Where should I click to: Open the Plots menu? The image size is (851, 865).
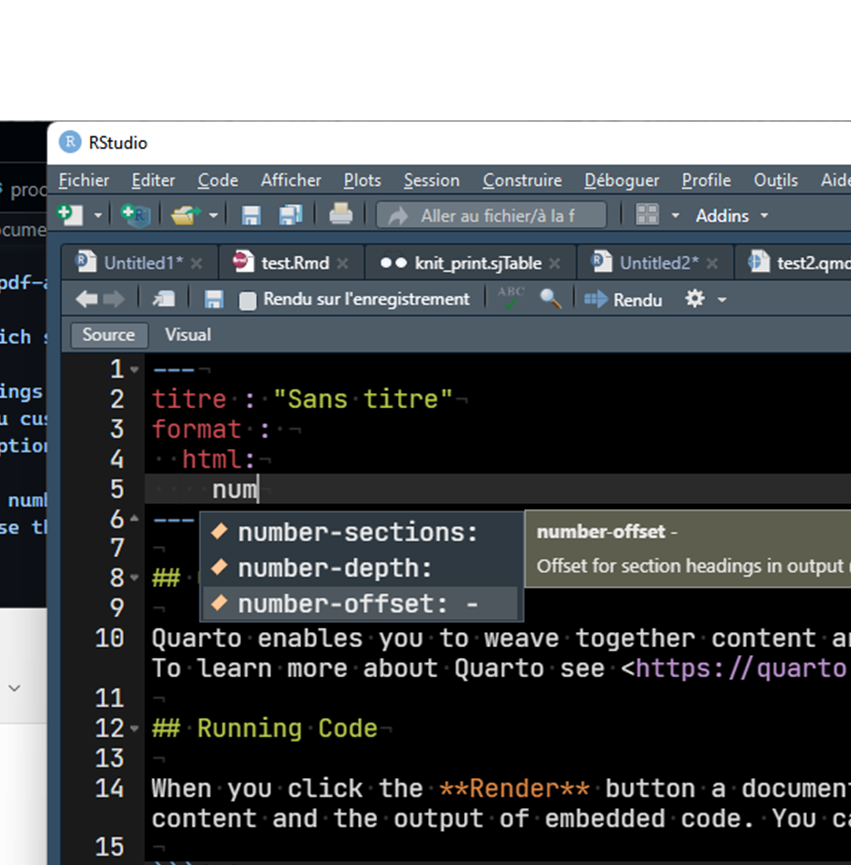362,180
